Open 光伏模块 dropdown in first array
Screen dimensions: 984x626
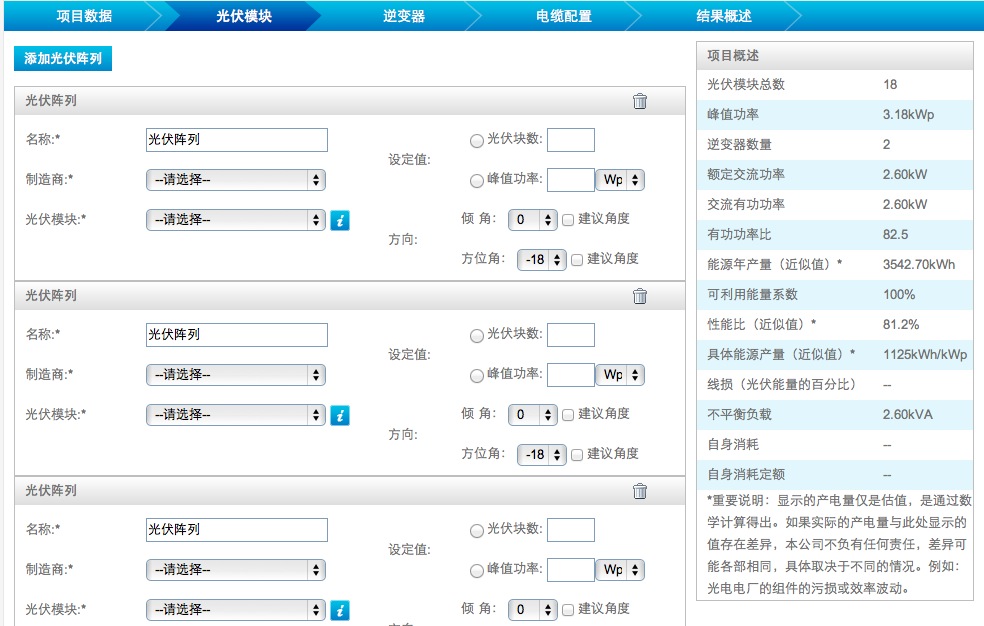pos(236,220)
